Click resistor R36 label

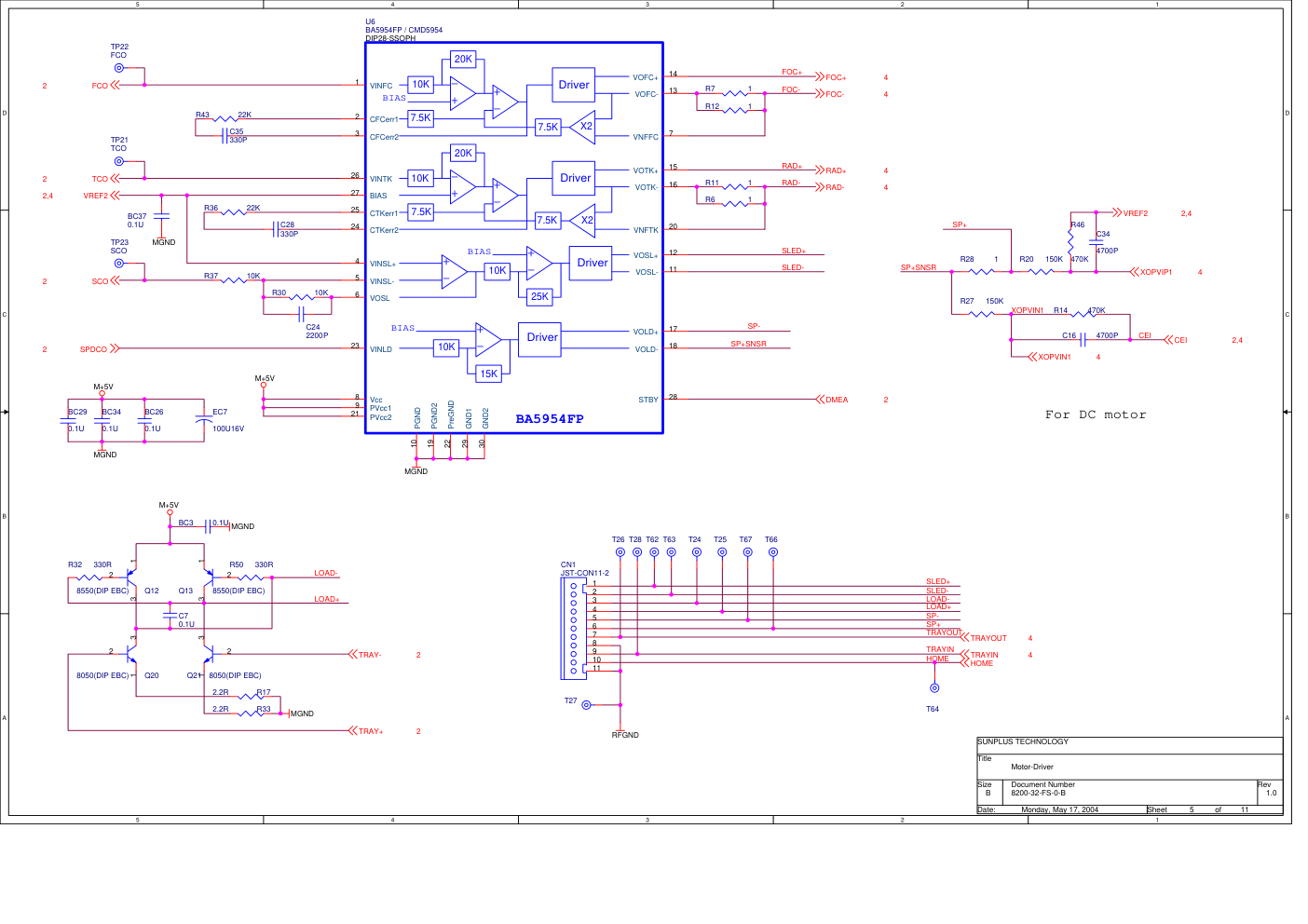coord(211,208)
